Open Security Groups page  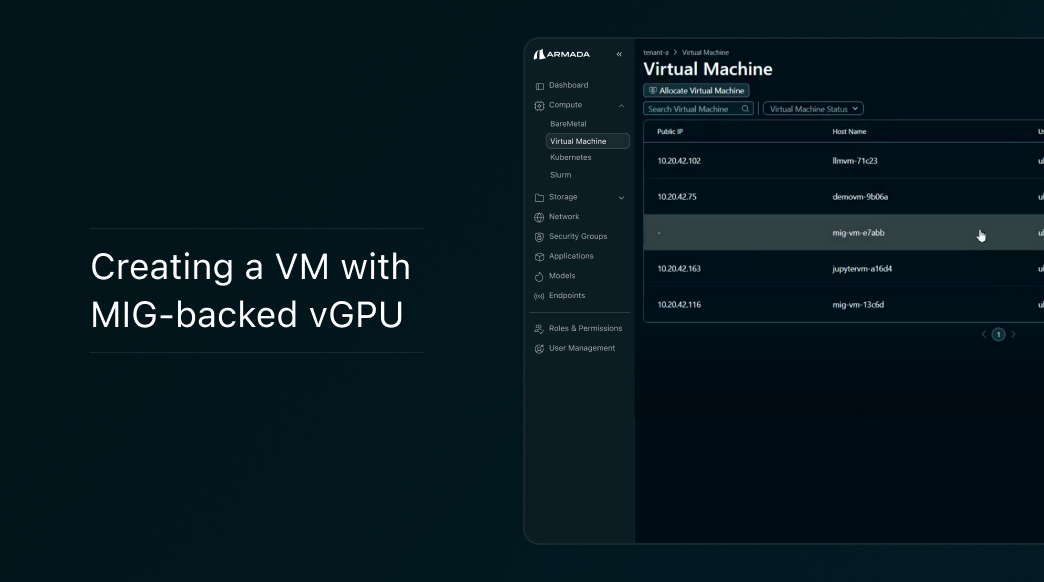578,236
